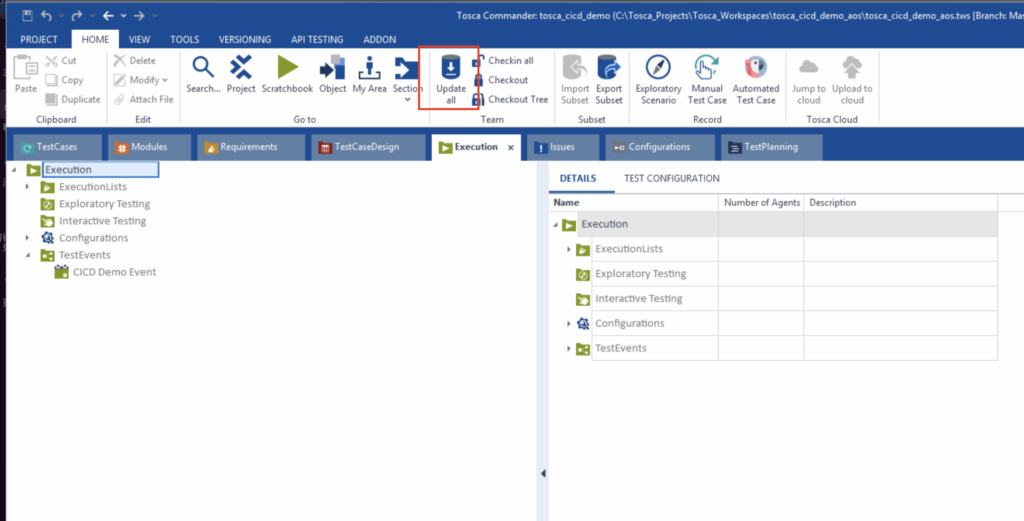The width and height of the screenshot is (1024, 521).
Task: Click Duplicate in the Clipboard group
Action: click(x=72, y=99)
